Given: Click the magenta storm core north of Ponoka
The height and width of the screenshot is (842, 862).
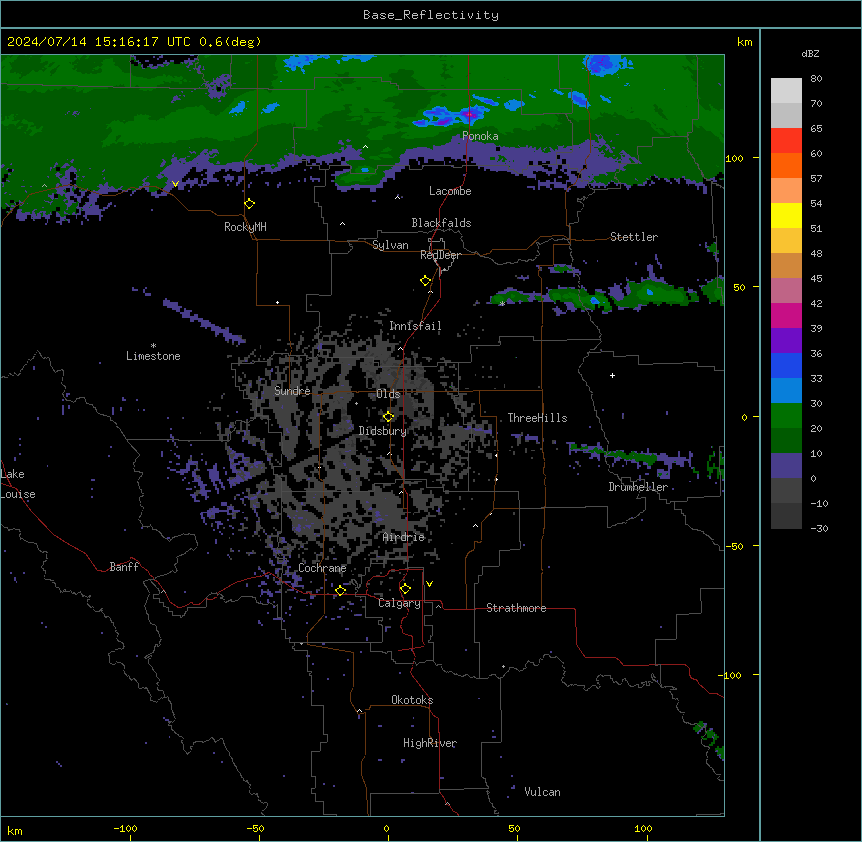Looking at the screenshot, I should coord(470,114).
